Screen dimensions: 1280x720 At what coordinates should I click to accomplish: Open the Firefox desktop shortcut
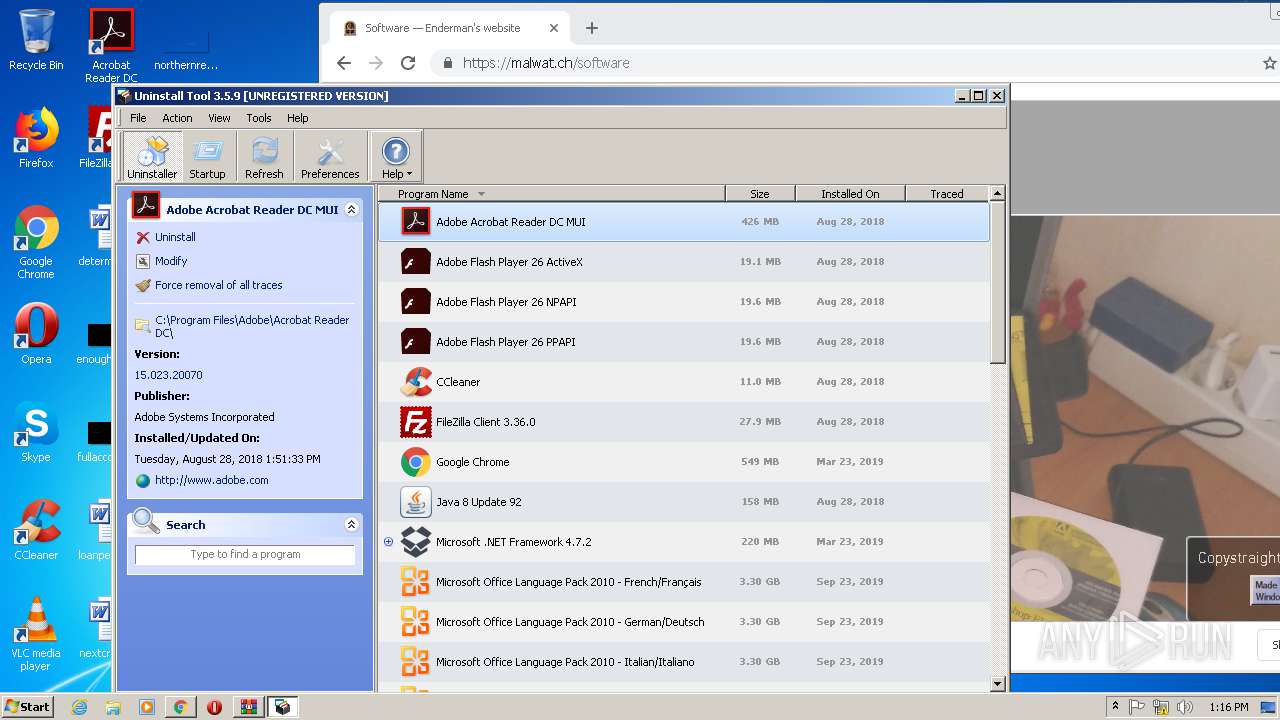pyautogui.click(x=36, y=139)
